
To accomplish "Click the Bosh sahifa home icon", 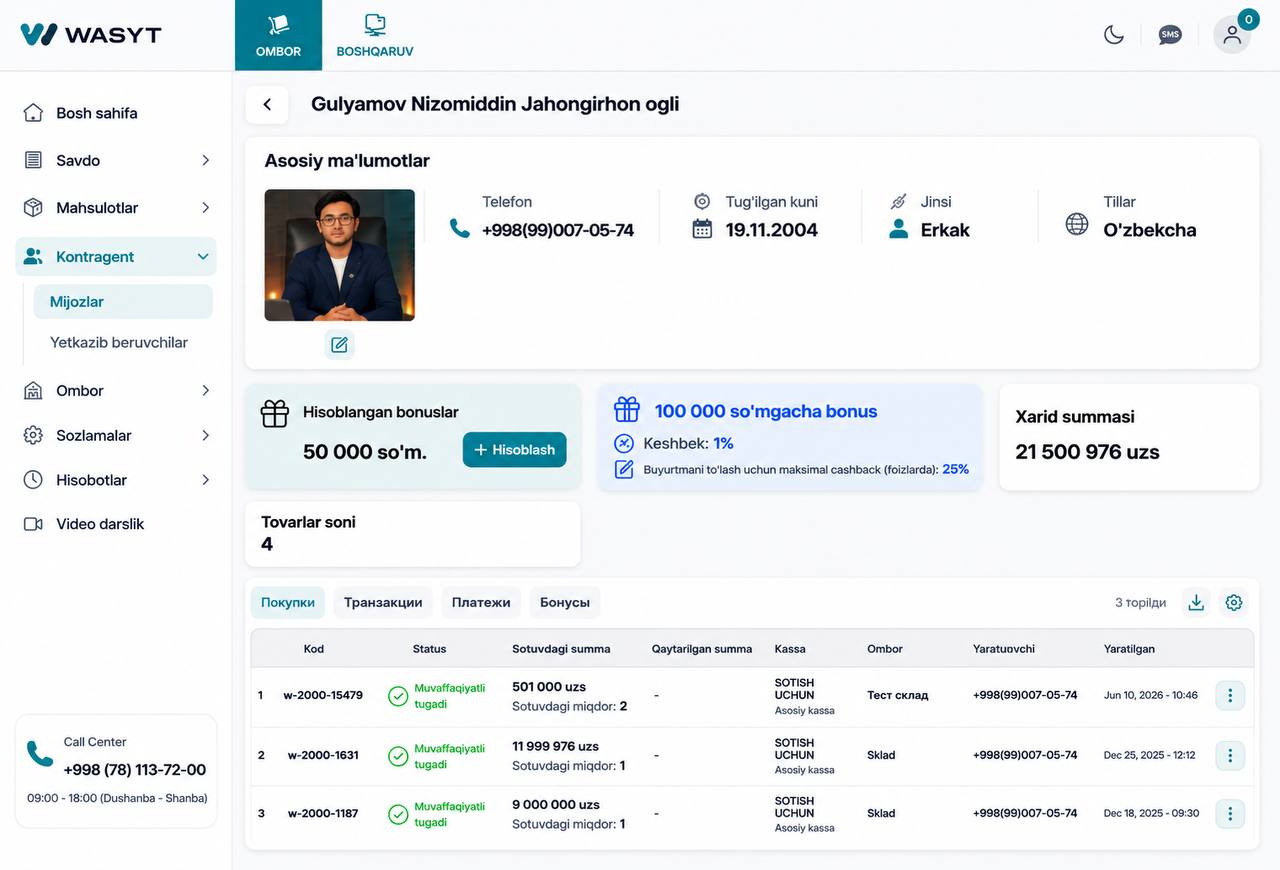I will (33, 113).
